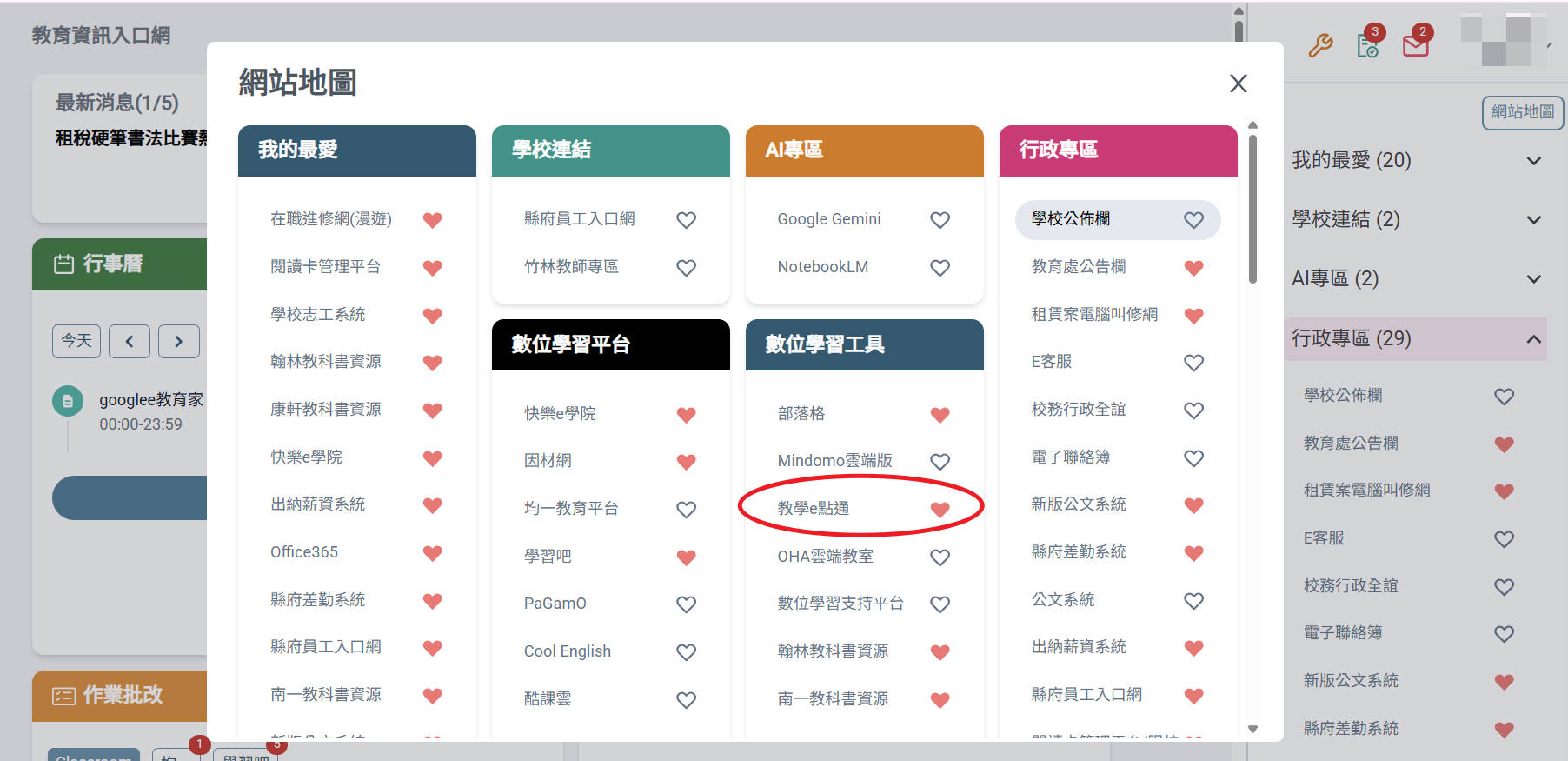Viewport: 1568px width, 761px height.
Task: Favorite 縣府員工入口網 under 學校連結
Action: point(687,220)
